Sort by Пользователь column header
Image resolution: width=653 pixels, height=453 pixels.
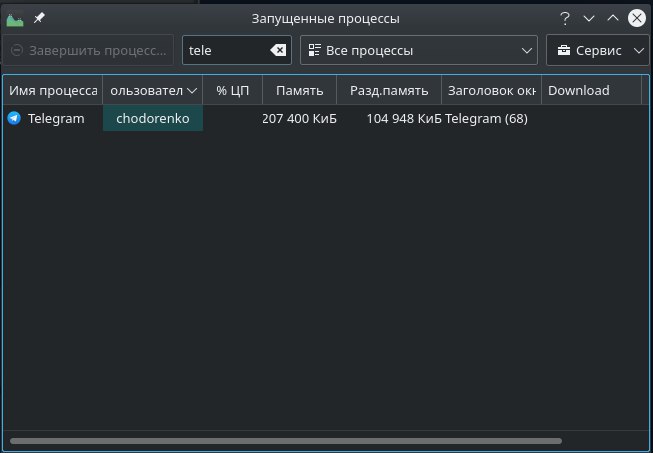(152, 90)
